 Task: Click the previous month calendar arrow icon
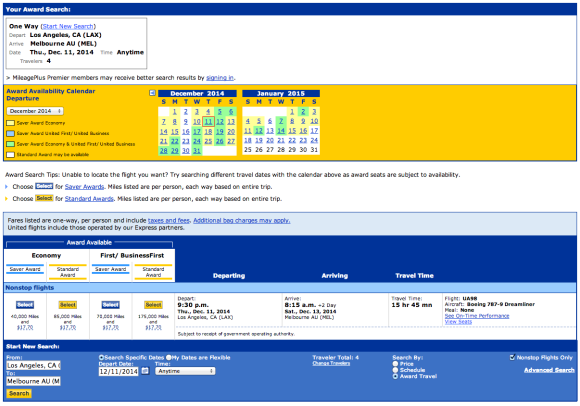tap(152, 93)
